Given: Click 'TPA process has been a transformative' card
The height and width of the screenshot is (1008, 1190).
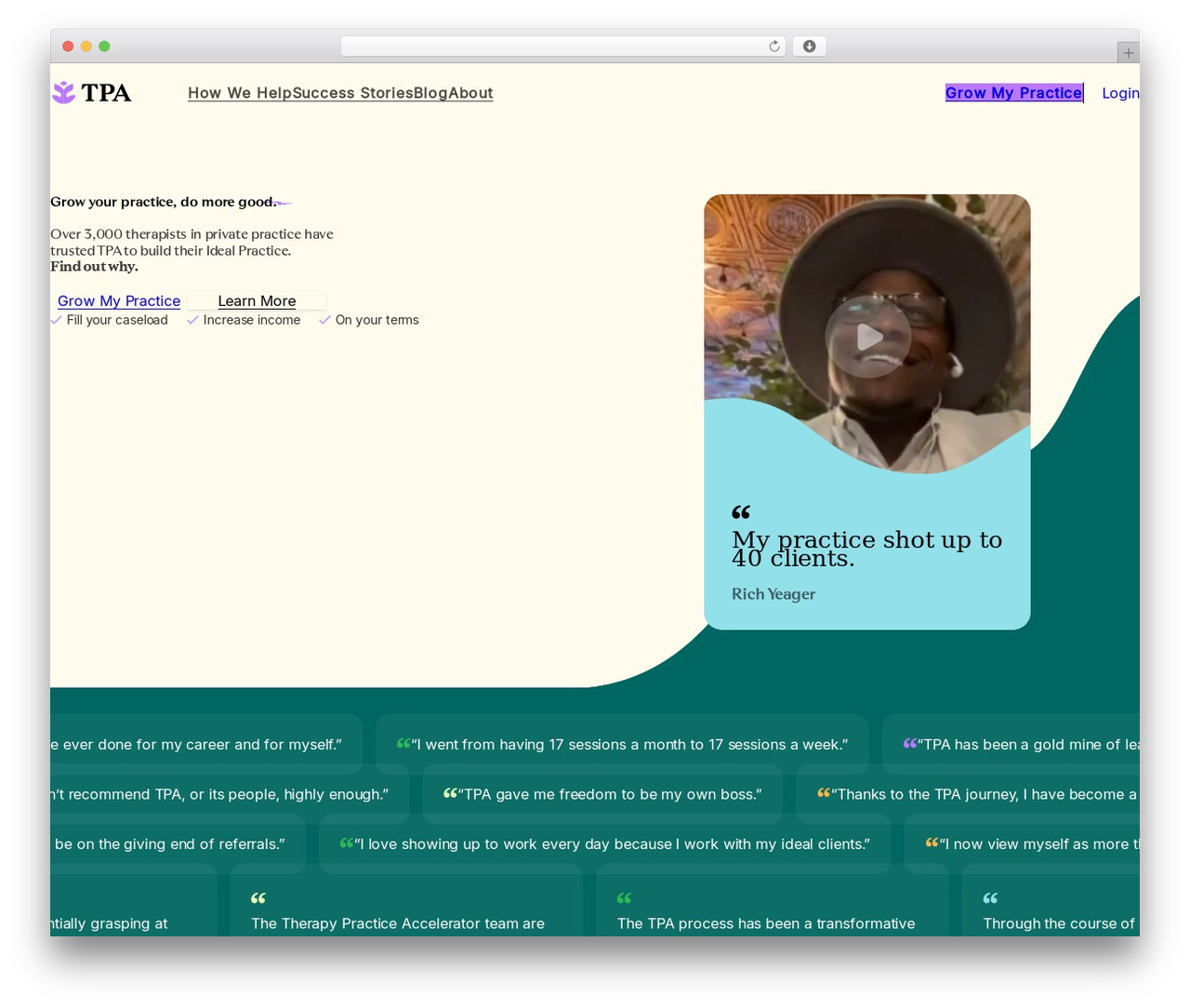Looking at the screenshot, I should click(773, 900).
